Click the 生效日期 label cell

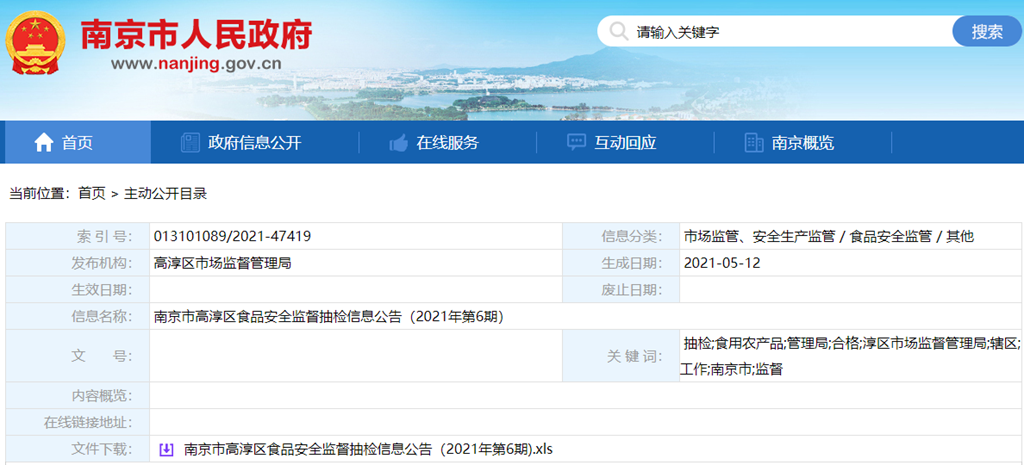pos(78,290)
